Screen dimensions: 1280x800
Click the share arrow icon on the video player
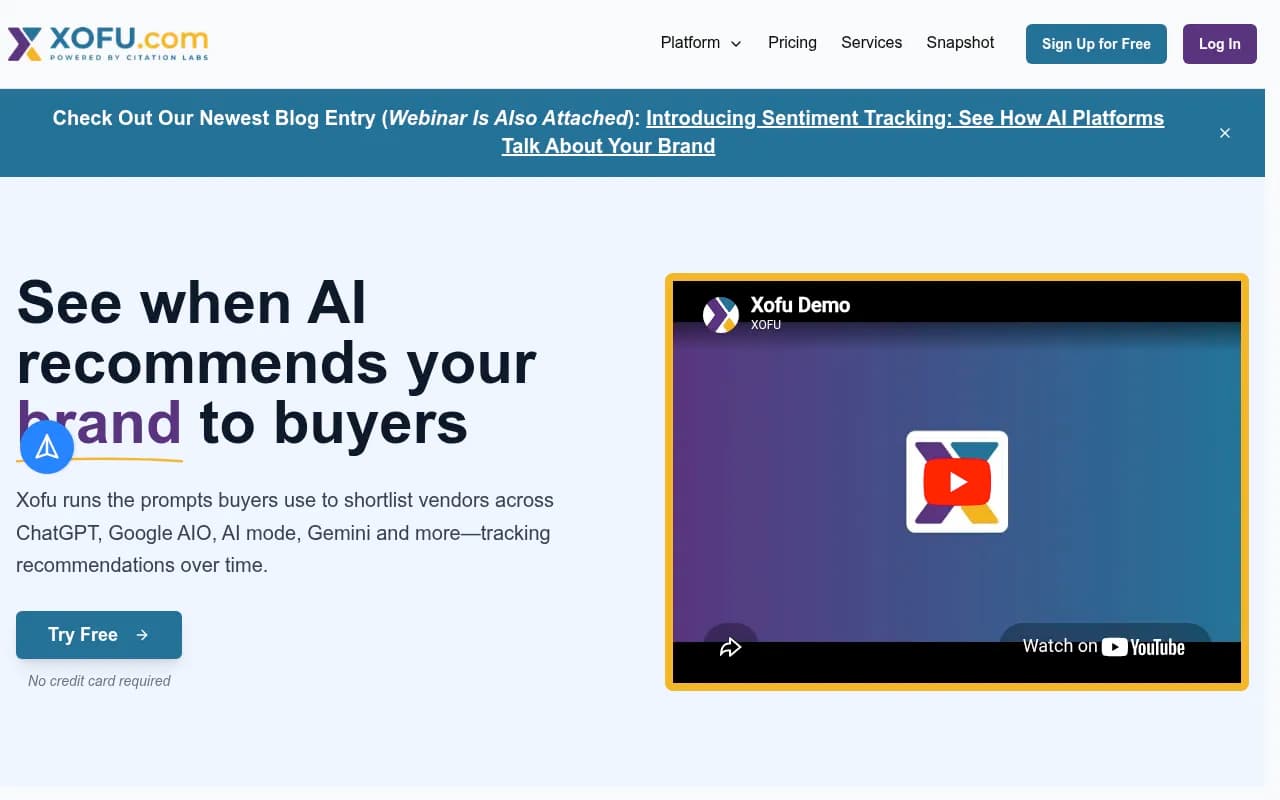pos(730,647)
